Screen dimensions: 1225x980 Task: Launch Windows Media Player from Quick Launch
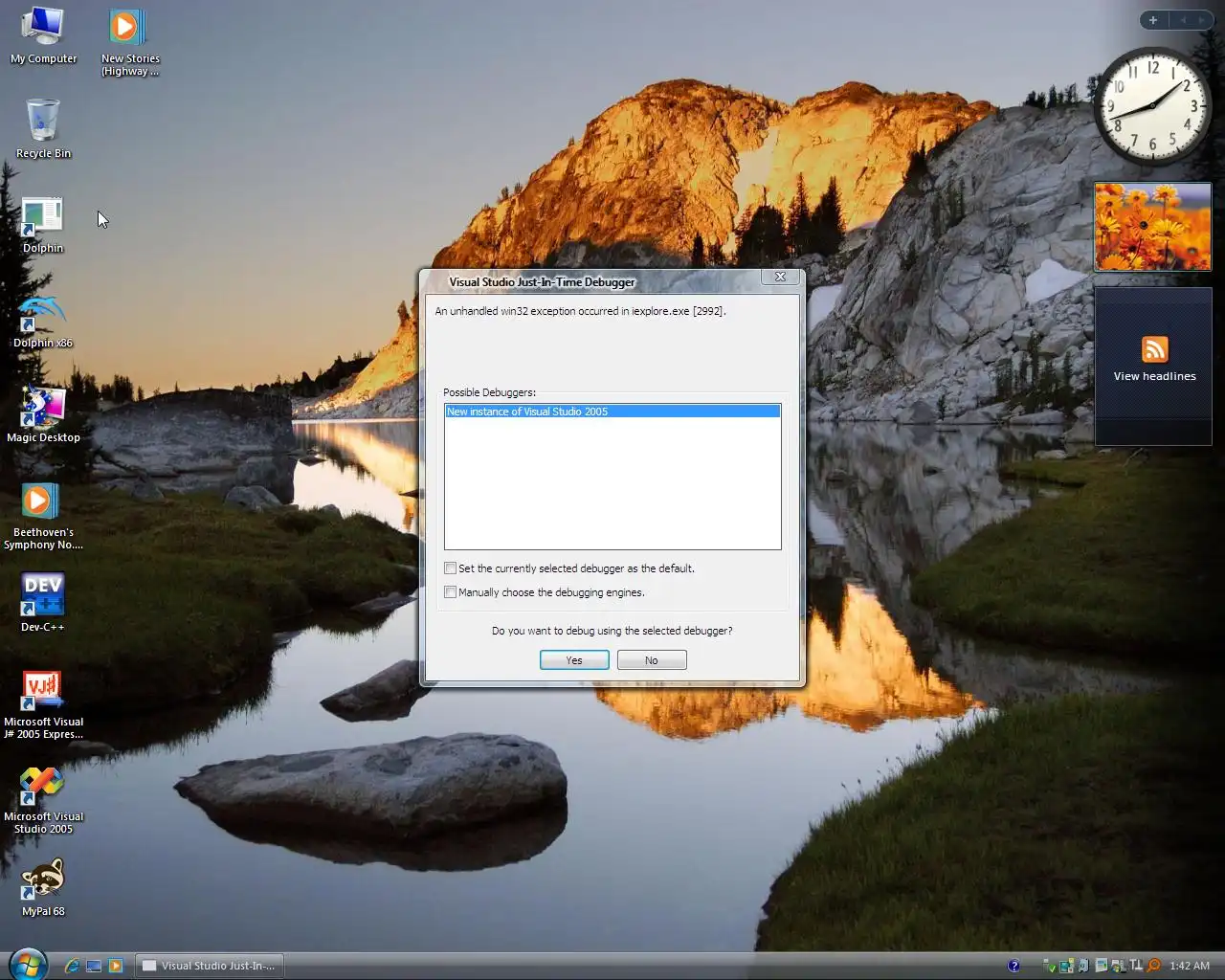(116, 966)
